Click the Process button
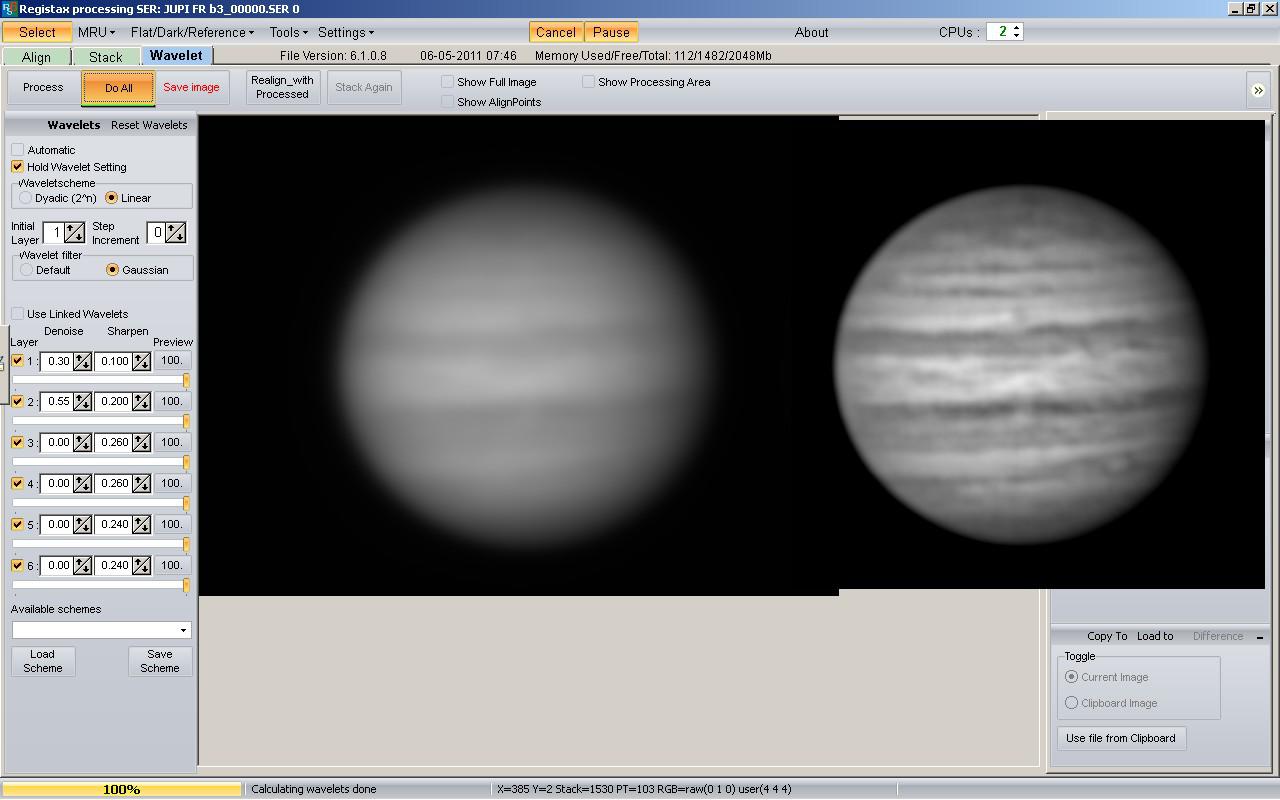 (43, 87)
